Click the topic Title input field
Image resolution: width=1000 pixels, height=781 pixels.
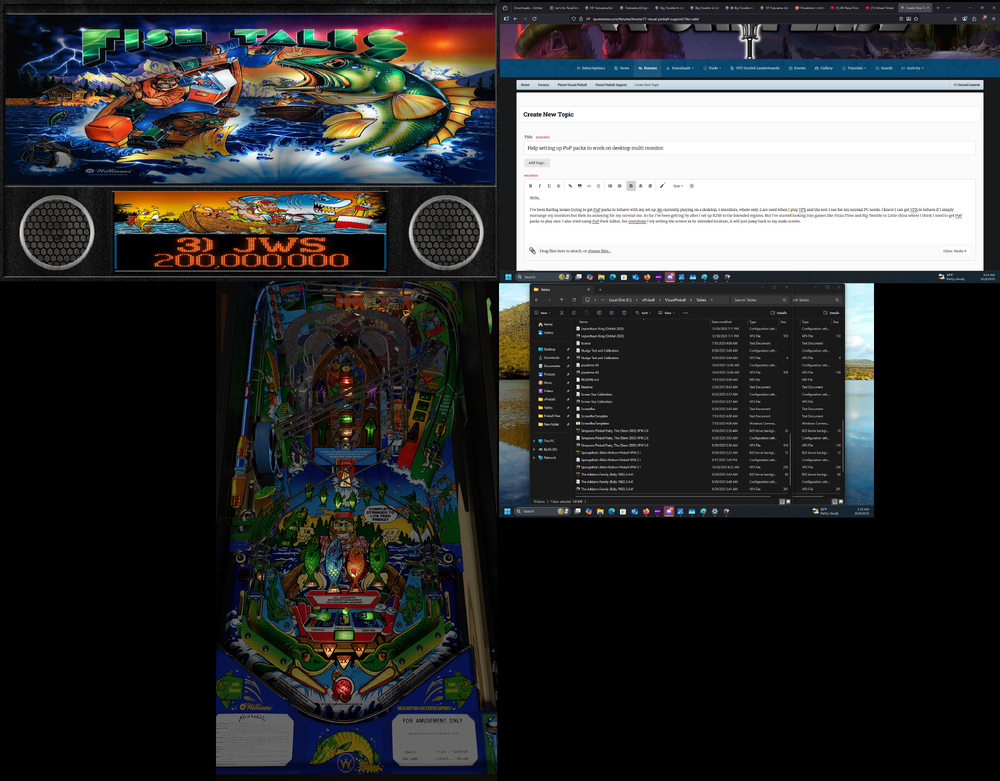(749, 148)
